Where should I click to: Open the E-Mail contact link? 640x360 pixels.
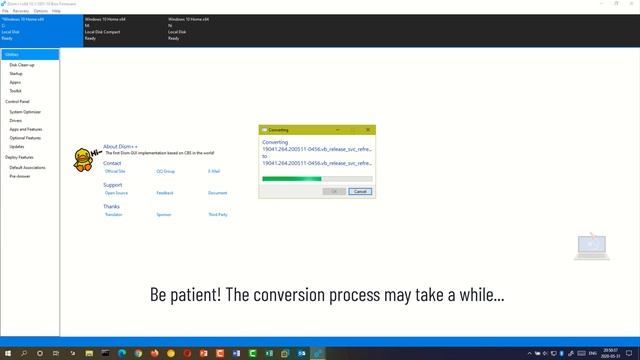(214, 171)
